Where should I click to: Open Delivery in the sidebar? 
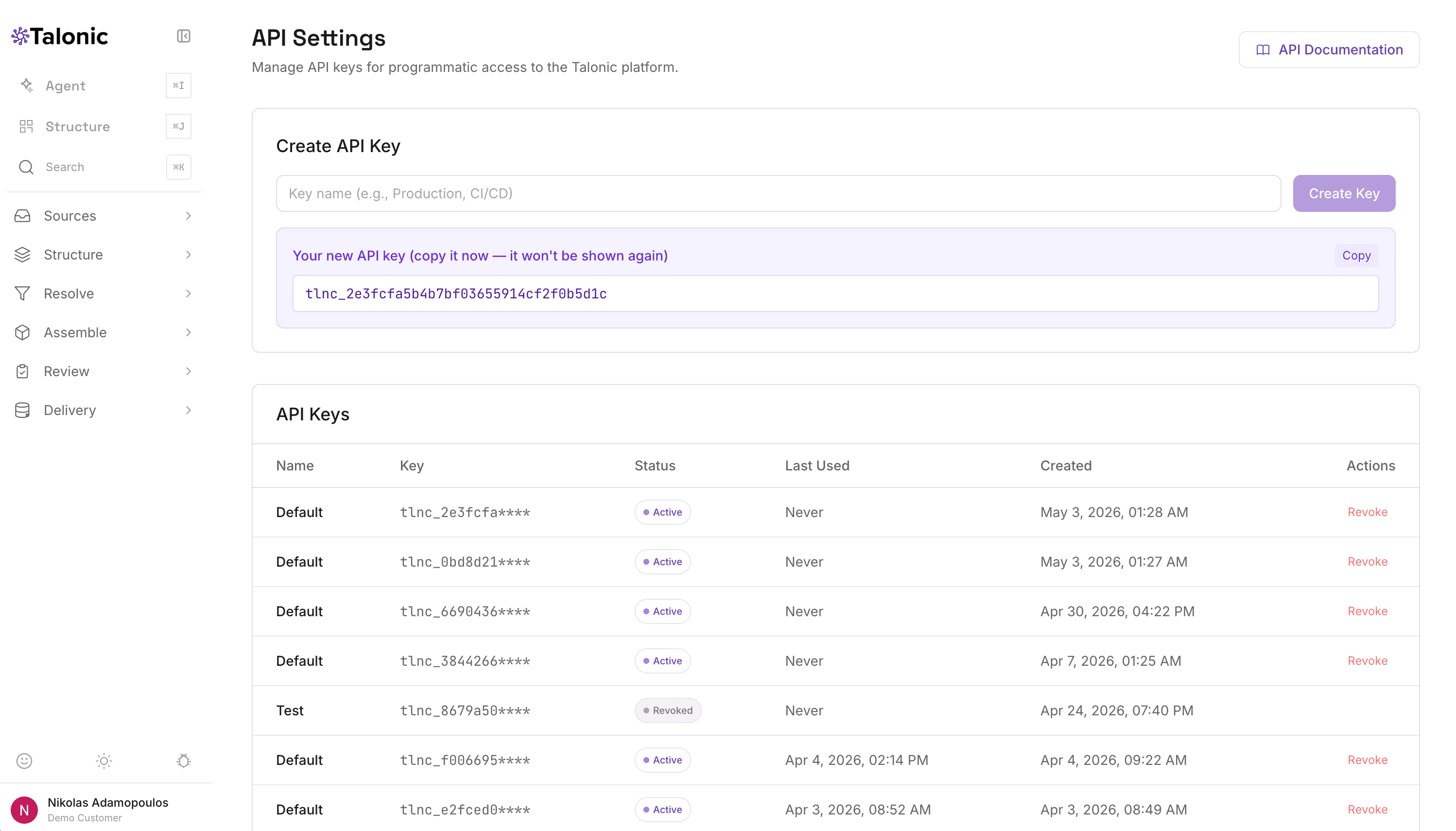pos(104,410)
